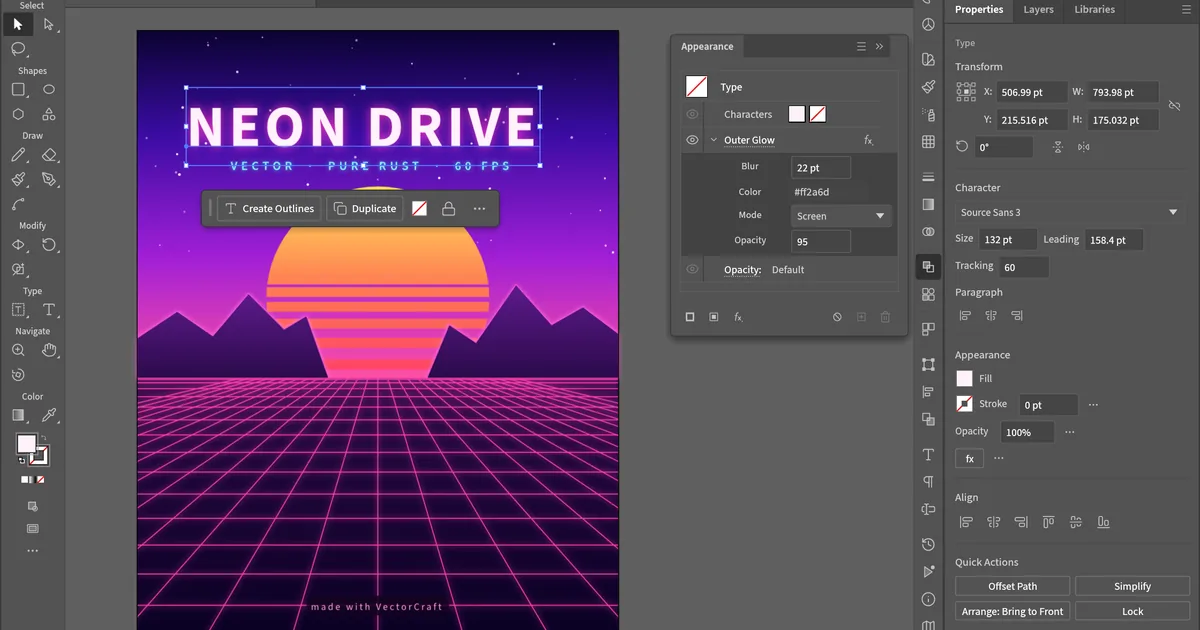The width and height of the screenshot is (1200, 630).
Task: Open the Source Sans 3 font dropdown
Action: click(1068, 213)
